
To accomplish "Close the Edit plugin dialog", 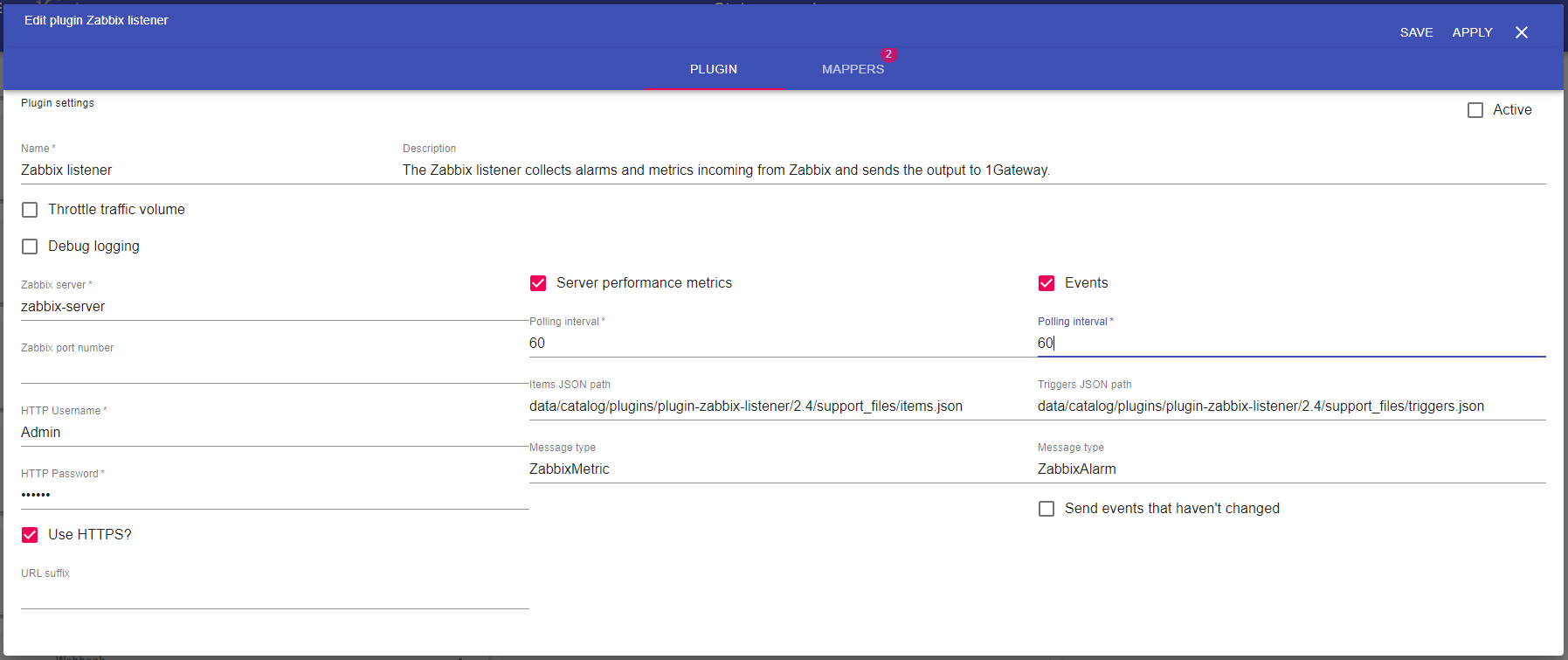I will (x=1521, y=32).
